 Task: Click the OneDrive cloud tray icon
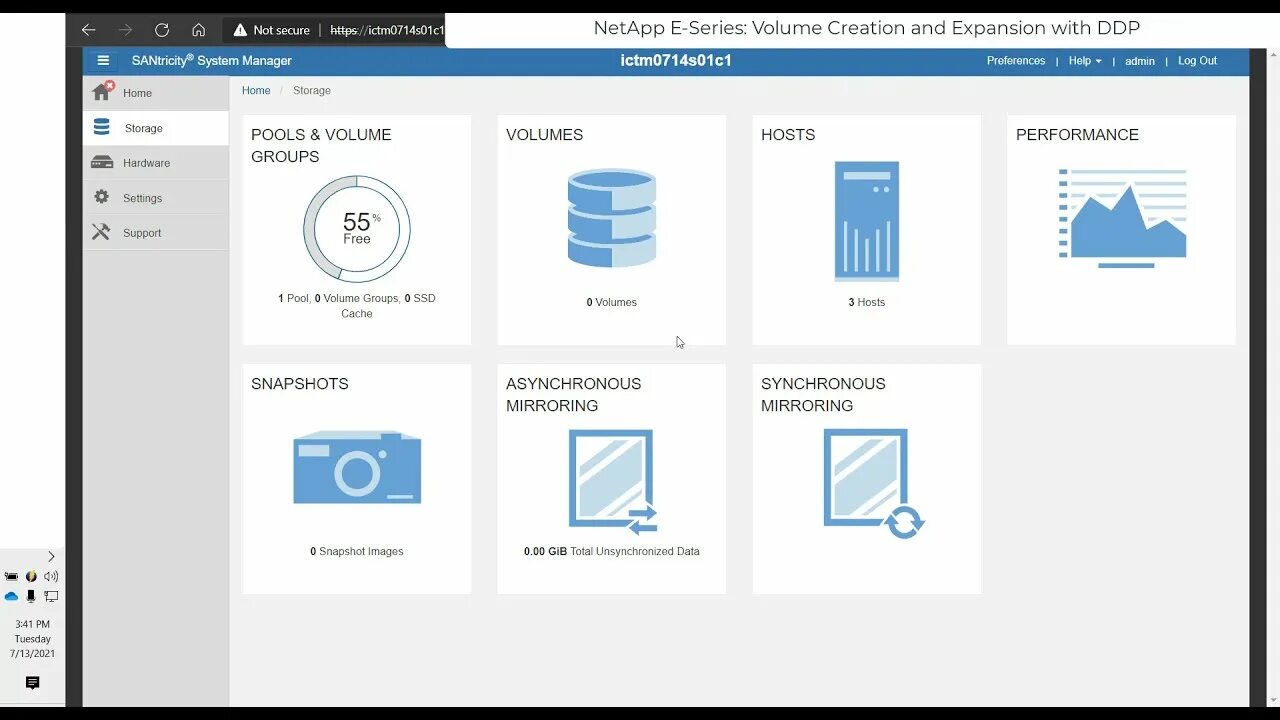[x=12, y=596]
